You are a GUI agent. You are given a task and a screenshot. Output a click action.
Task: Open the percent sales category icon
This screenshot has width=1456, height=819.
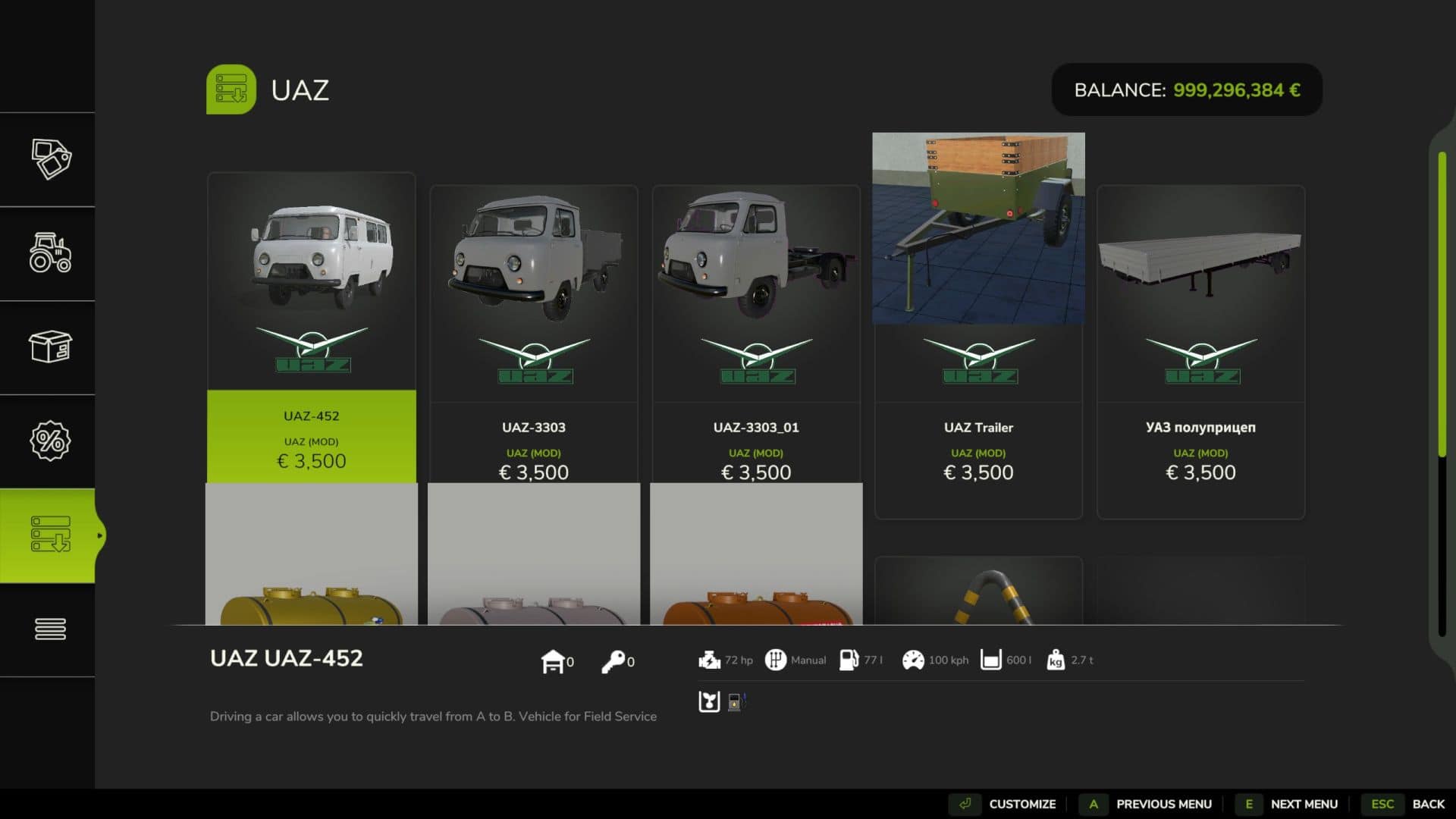pyautogui.click(x=50, y=441)
